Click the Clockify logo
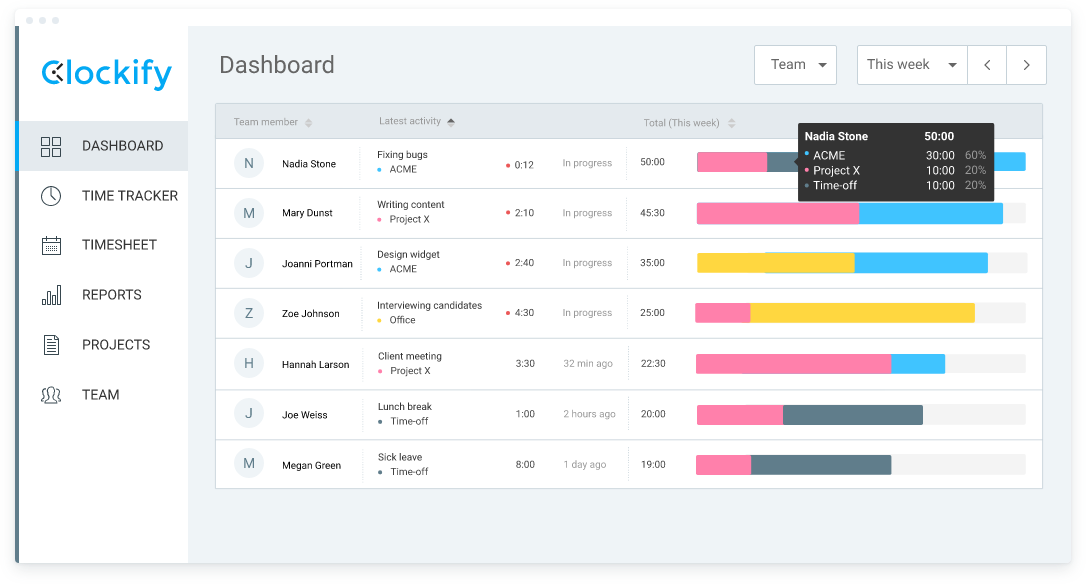Image resolution: width=1086 pixels, height=584 pixels. point(103,74)
